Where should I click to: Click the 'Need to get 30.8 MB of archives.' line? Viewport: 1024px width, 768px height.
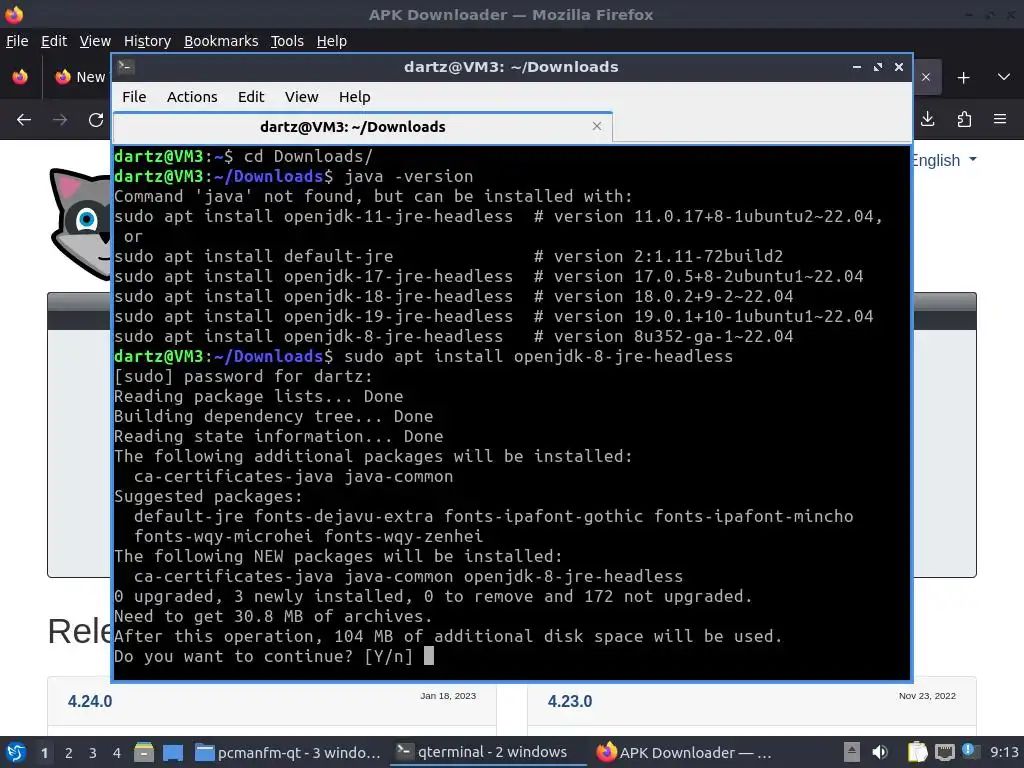(x=274, y=616)
